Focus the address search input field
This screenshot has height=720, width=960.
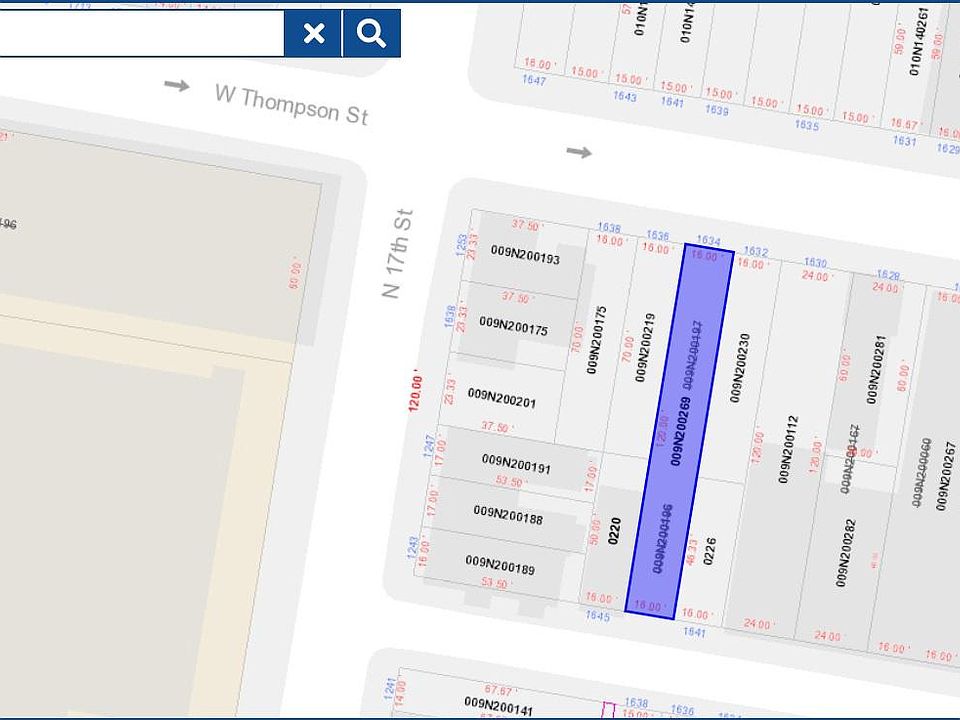(x=141, y=33)
